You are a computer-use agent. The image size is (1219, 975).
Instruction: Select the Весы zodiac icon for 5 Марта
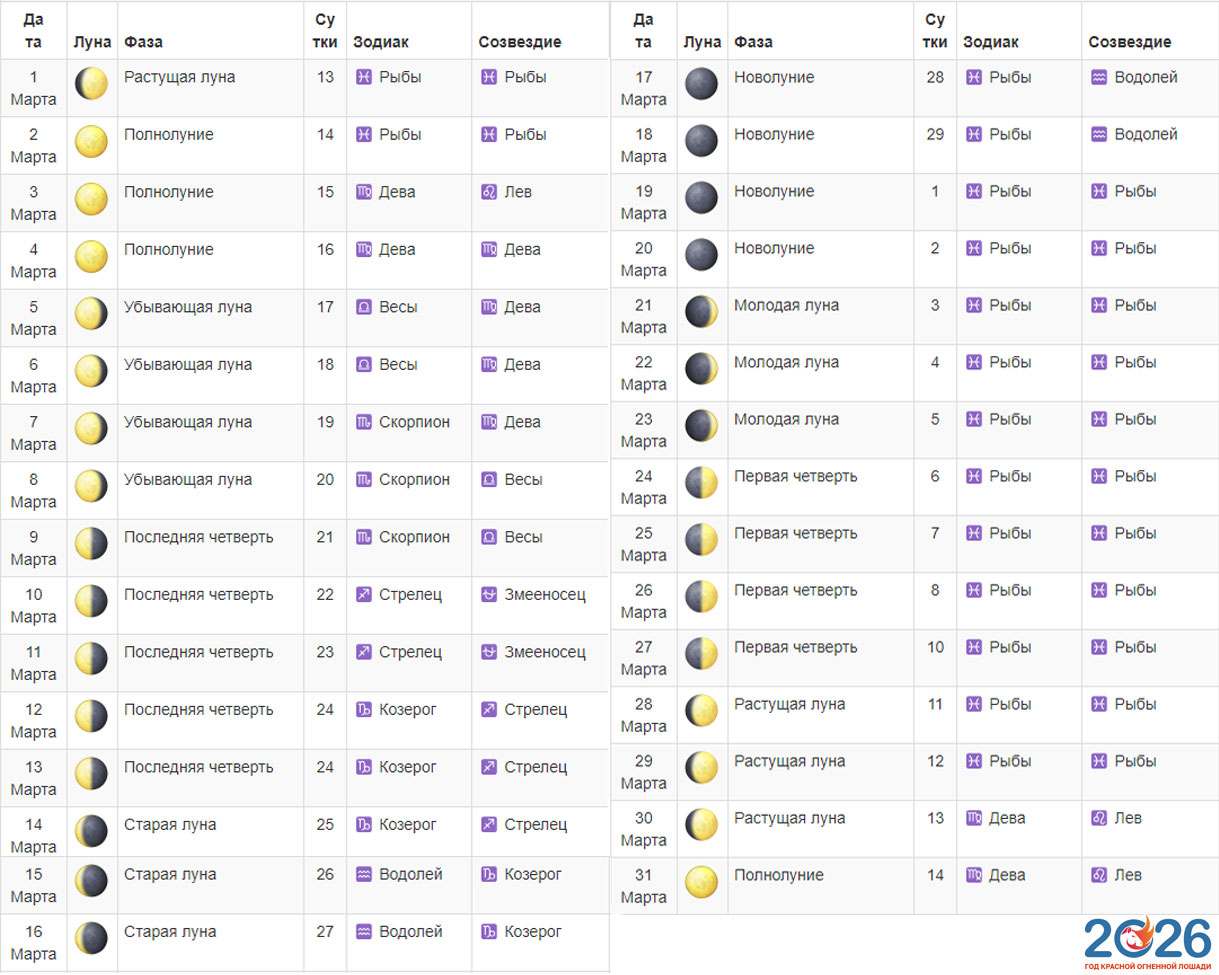364,308
